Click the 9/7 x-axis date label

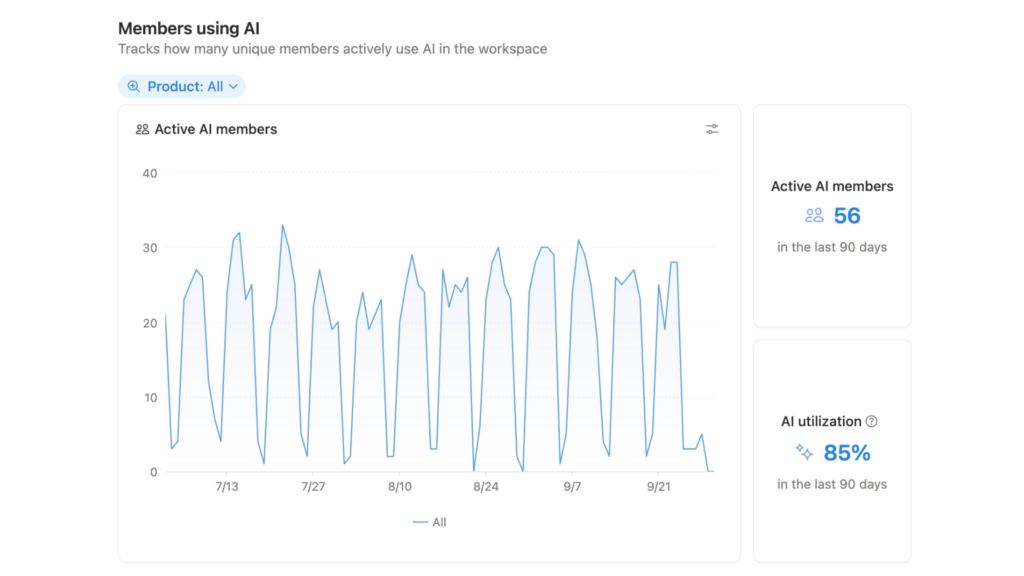[x=572, y=487]
